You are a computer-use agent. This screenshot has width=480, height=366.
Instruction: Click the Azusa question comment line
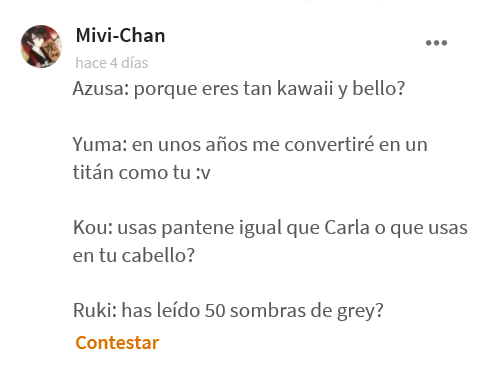(x=239, y=89)
